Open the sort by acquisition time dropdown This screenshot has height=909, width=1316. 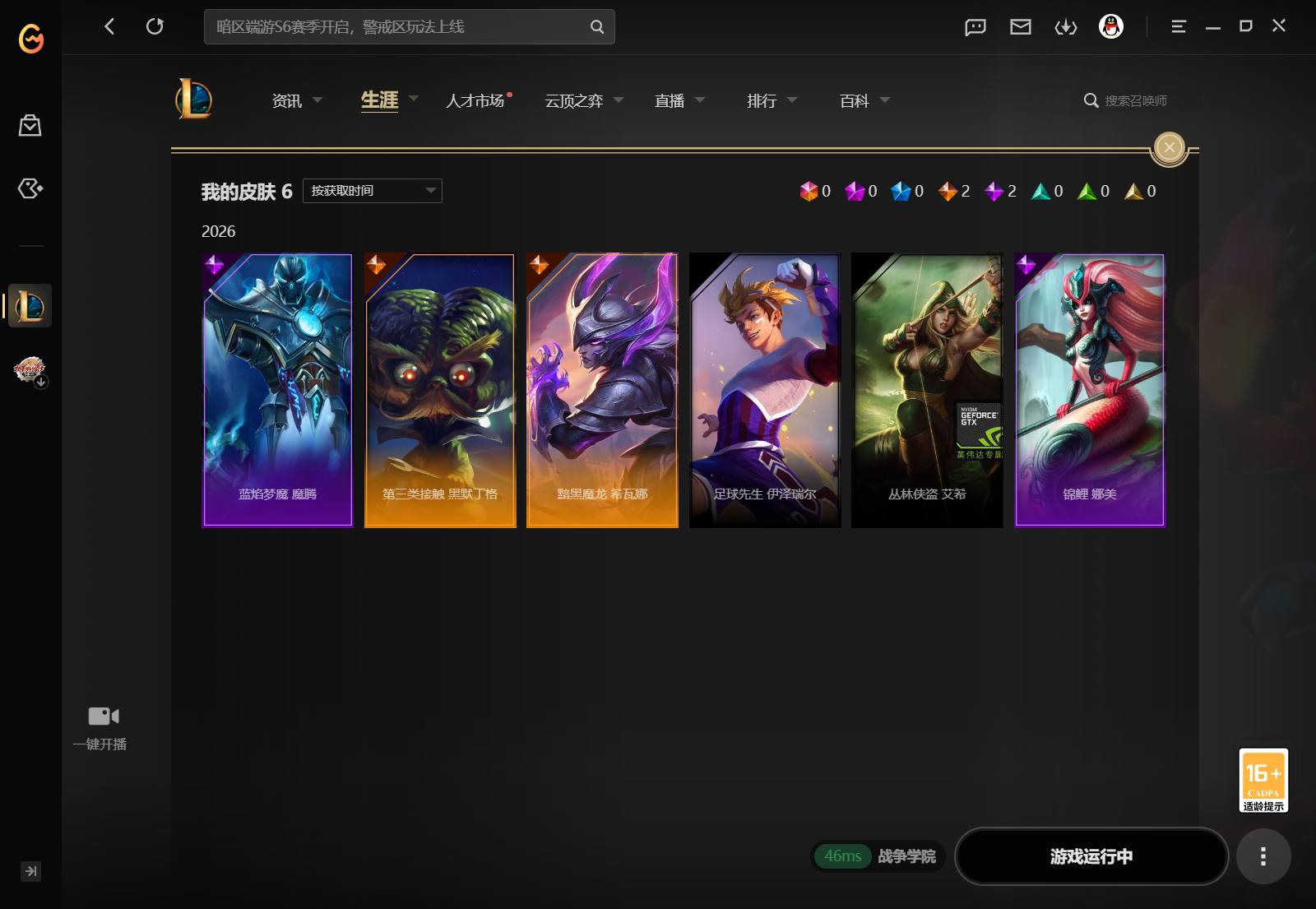pyautogui.click(x=373, y=191)
